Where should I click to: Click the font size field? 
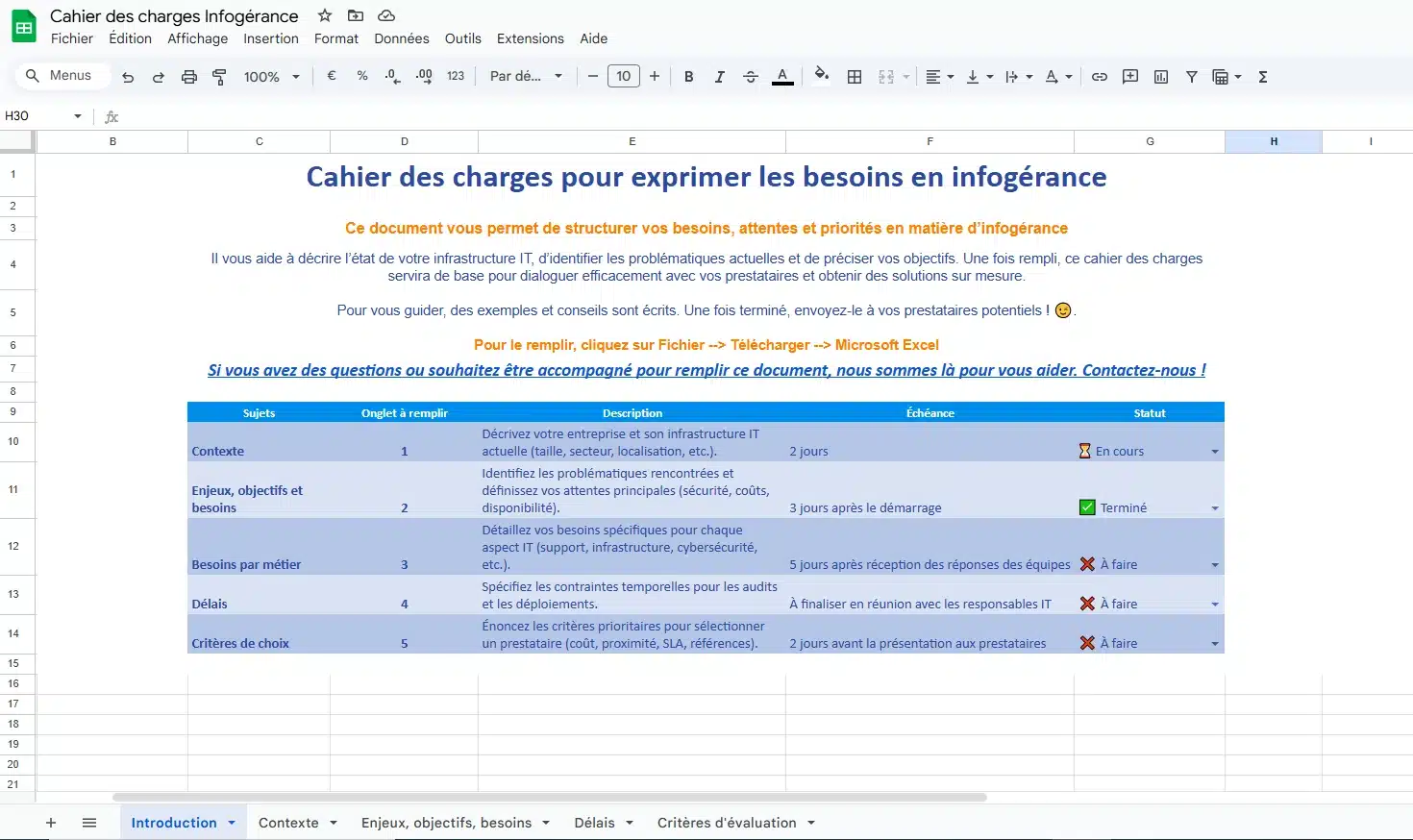tap(624, 76)
